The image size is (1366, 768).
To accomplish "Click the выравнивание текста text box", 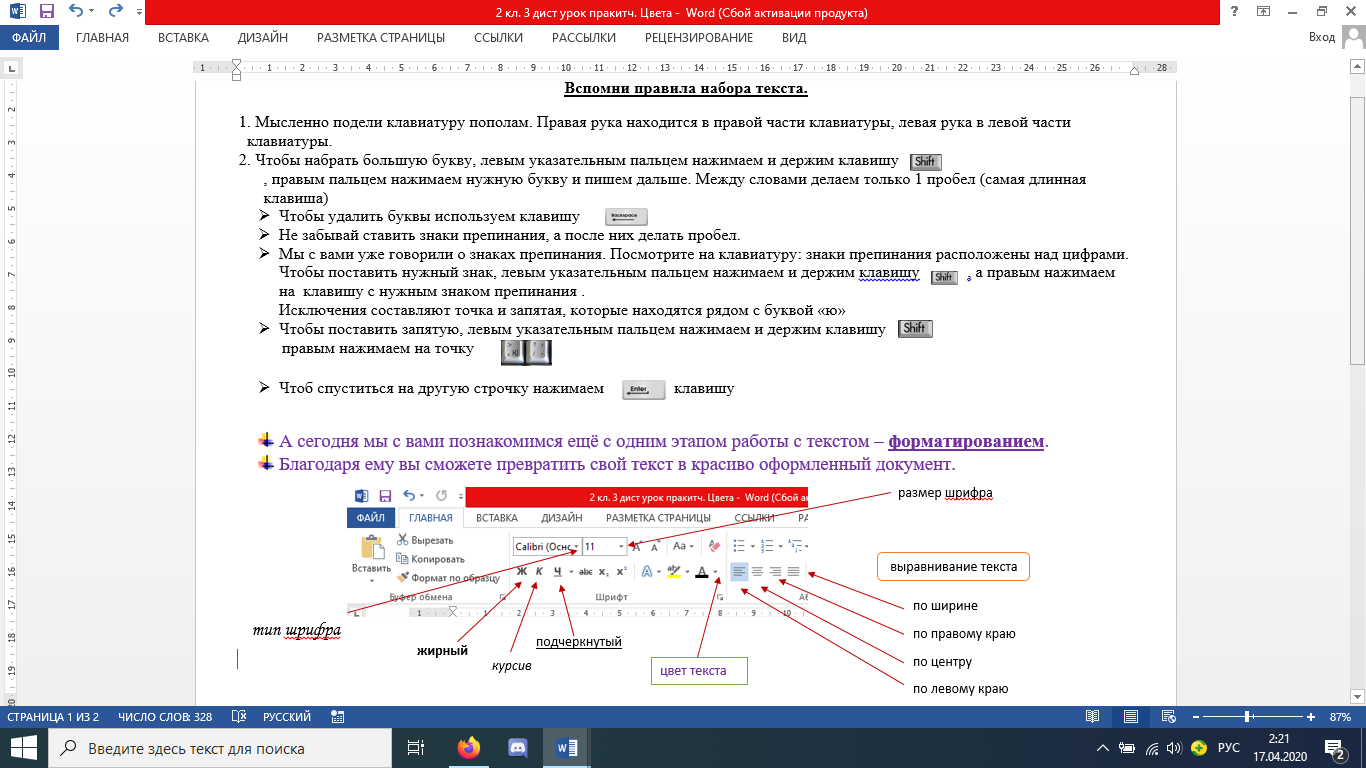I will point(953,566).
